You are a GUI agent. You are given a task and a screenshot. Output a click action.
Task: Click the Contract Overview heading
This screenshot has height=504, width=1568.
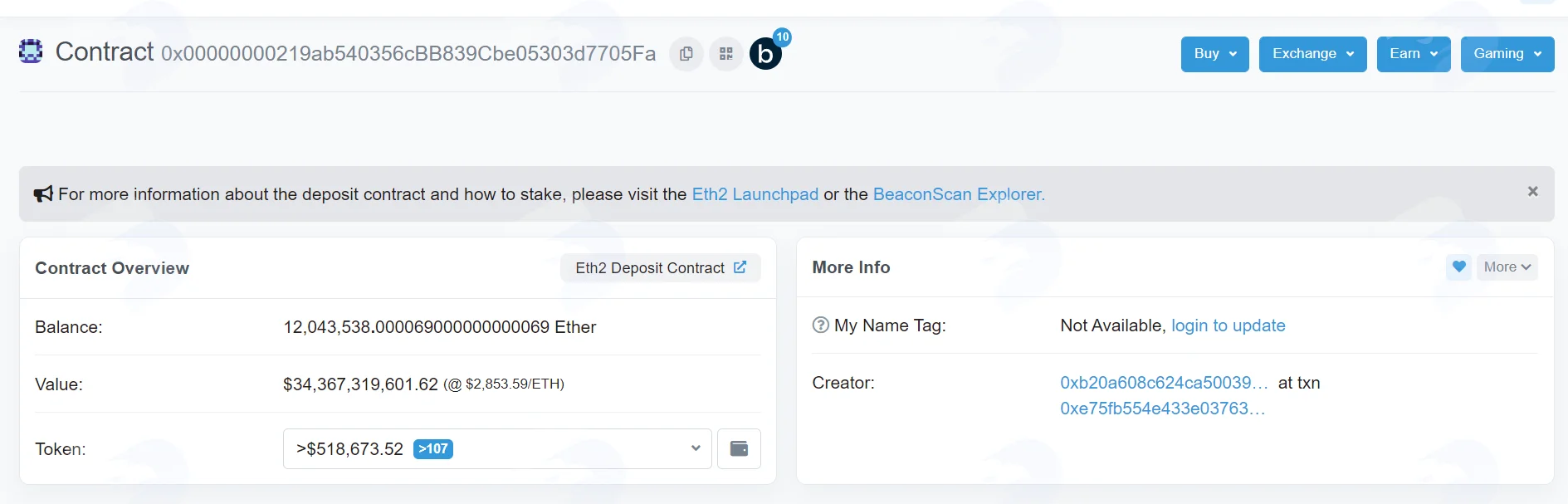tap(112, 268)
